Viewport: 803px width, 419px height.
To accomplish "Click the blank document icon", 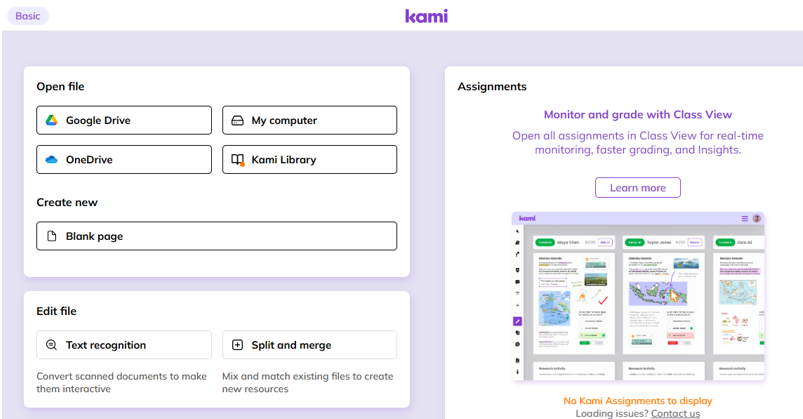I will point(52,236).
